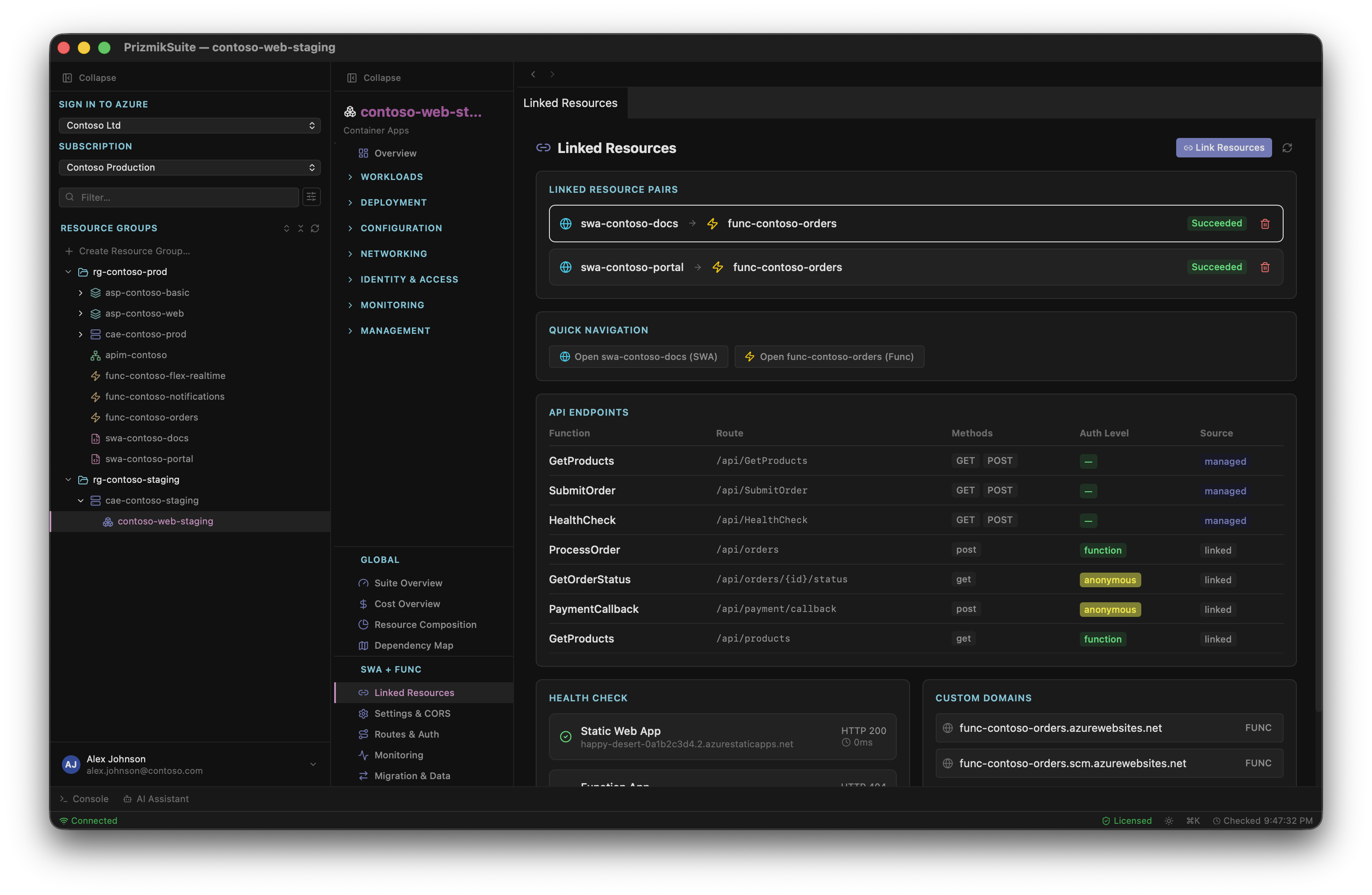Screen dimensions: 1372x895
Task: Collapse all resource groups icon
Action: click(x=300, y=228)
